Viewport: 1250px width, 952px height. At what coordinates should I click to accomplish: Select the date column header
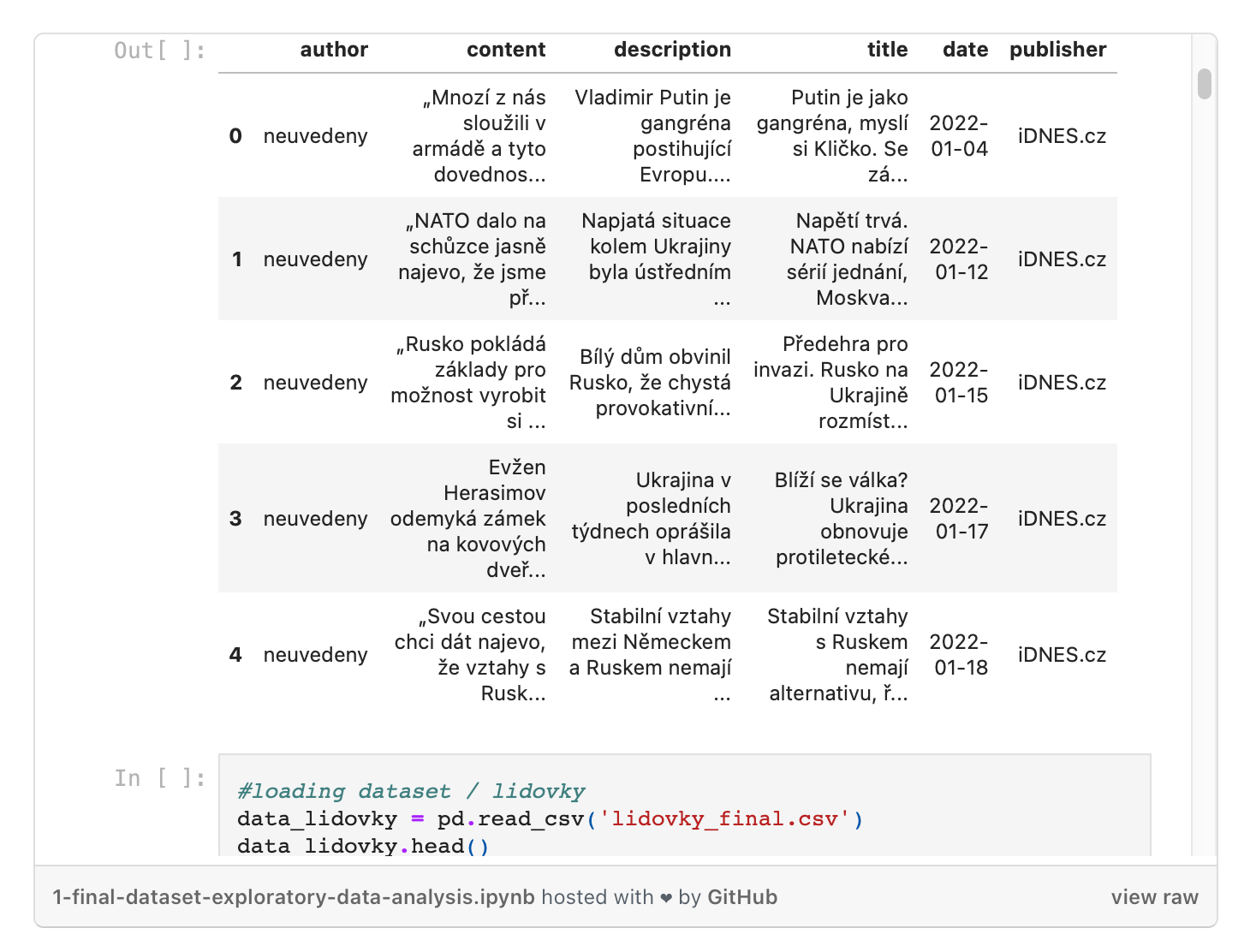point(964,50)
